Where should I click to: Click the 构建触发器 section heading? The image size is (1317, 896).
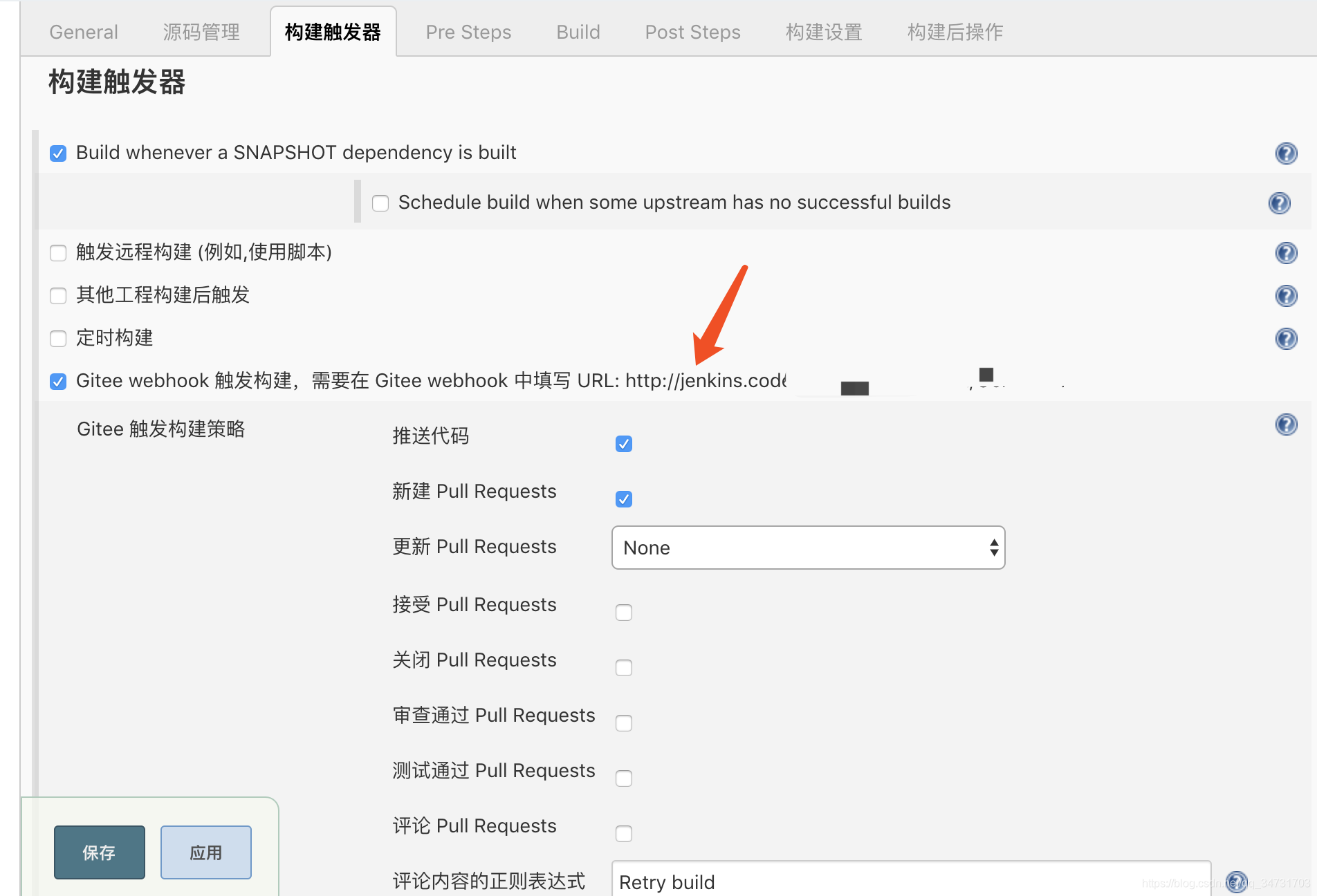(x=117, y=82)
